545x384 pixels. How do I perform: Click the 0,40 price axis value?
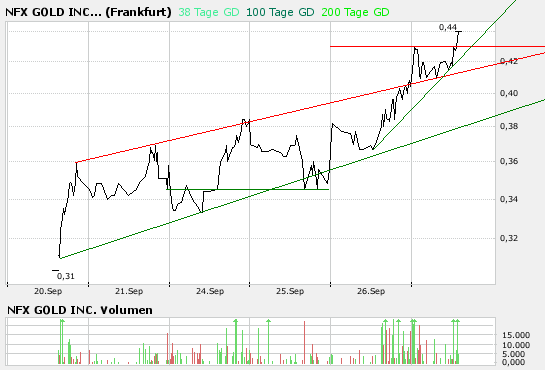coord(509,93)
